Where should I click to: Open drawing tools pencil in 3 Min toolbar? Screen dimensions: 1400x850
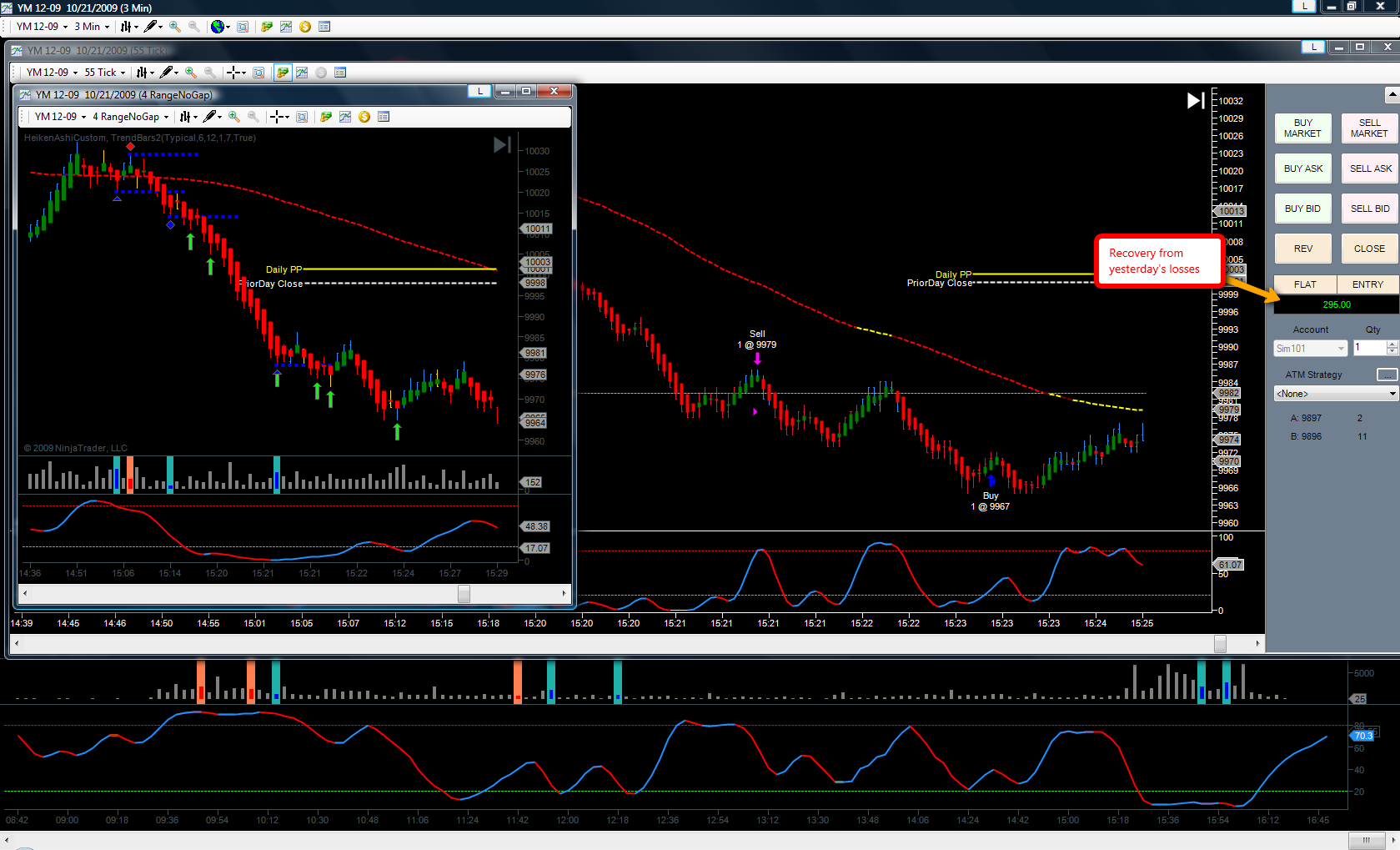pyautogui.click(x=153, y=27)
